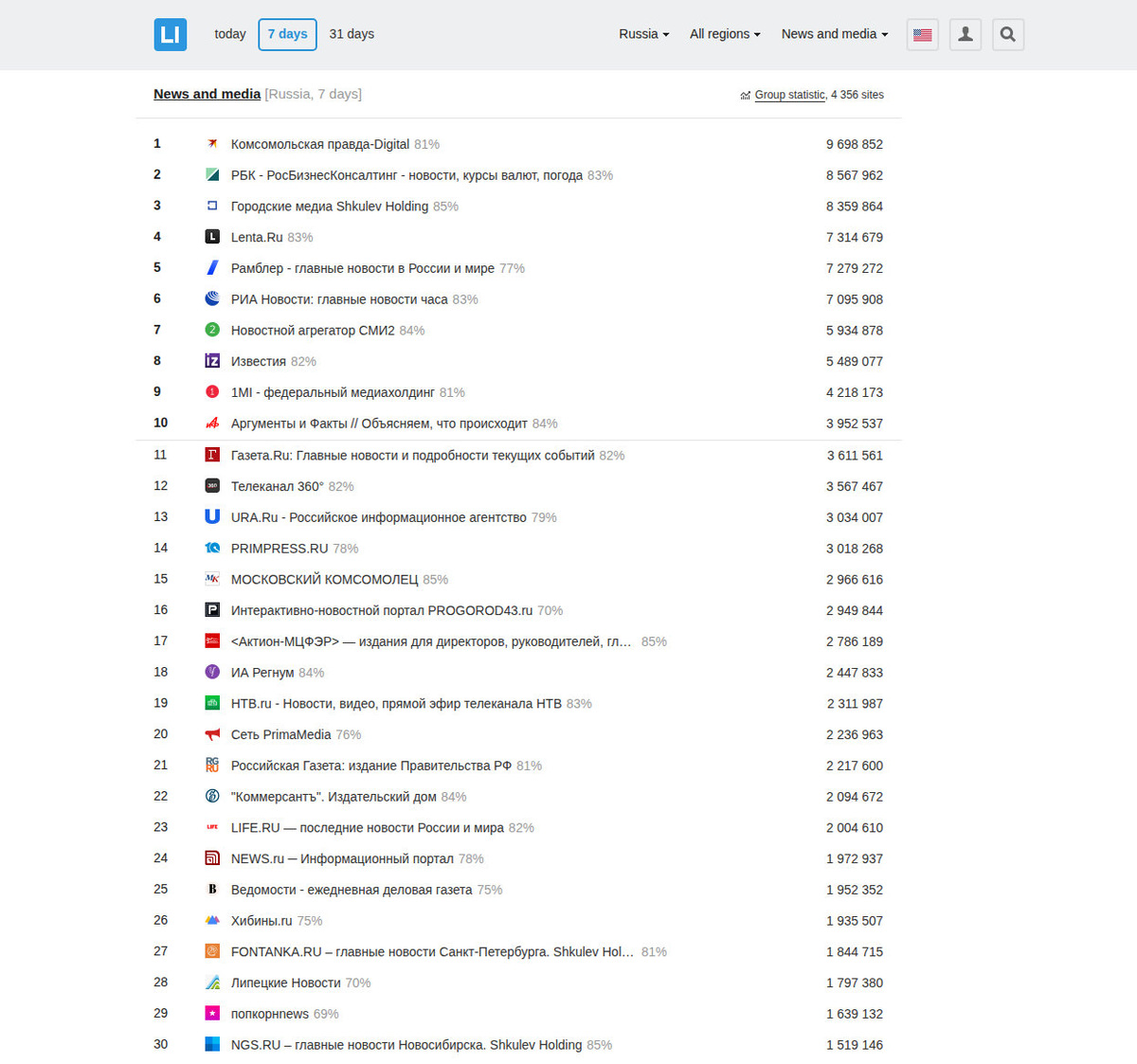Click the Комсомольская правда favicon
The image size is (1137, 1064).
point(212,144)
